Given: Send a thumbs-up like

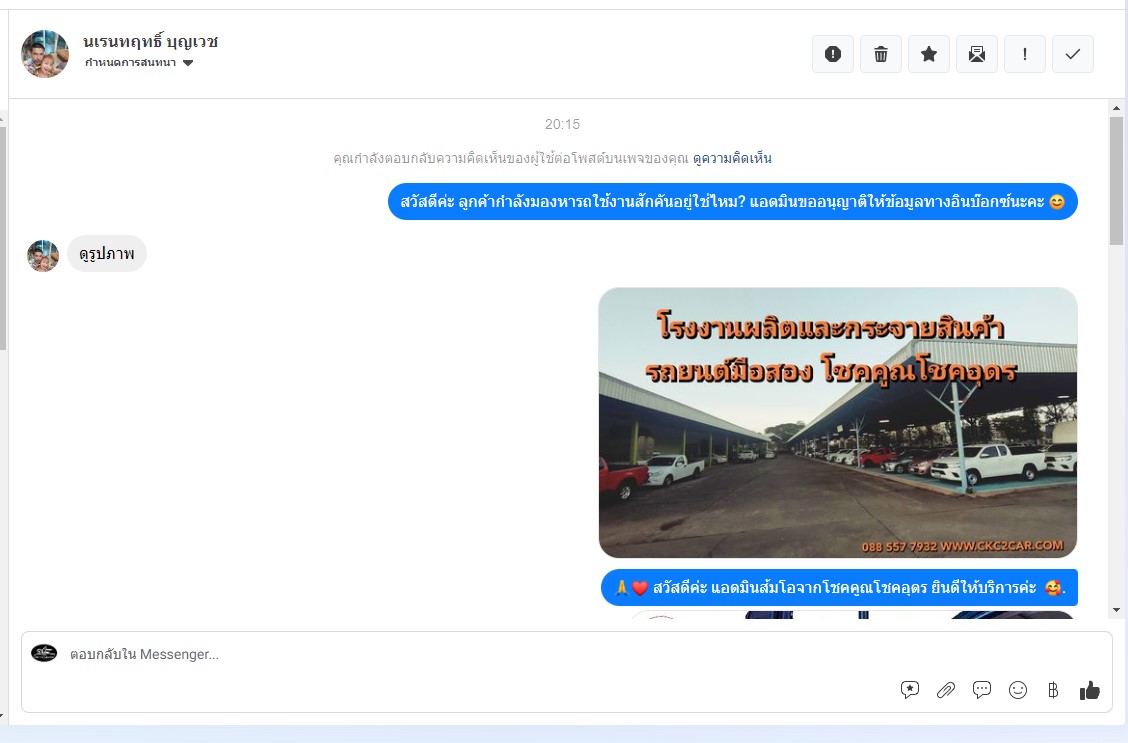Looking at the screenshot, I should (x=1089, y=690).
